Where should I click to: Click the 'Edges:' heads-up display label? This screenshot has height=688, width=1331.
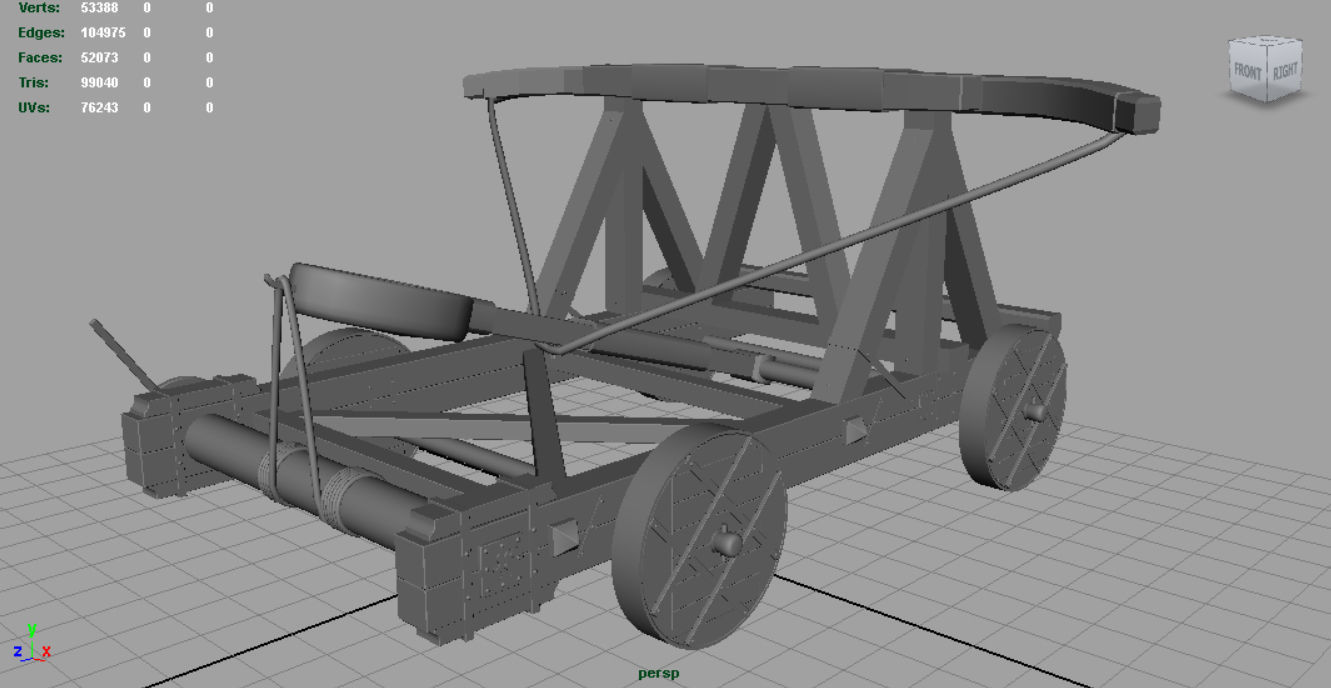[41, 33]
